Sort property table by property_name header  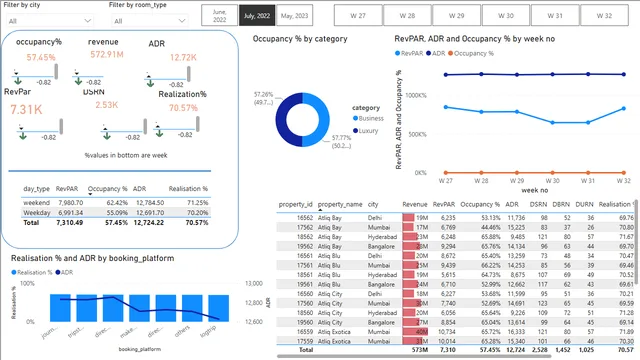tap(340, 204)
